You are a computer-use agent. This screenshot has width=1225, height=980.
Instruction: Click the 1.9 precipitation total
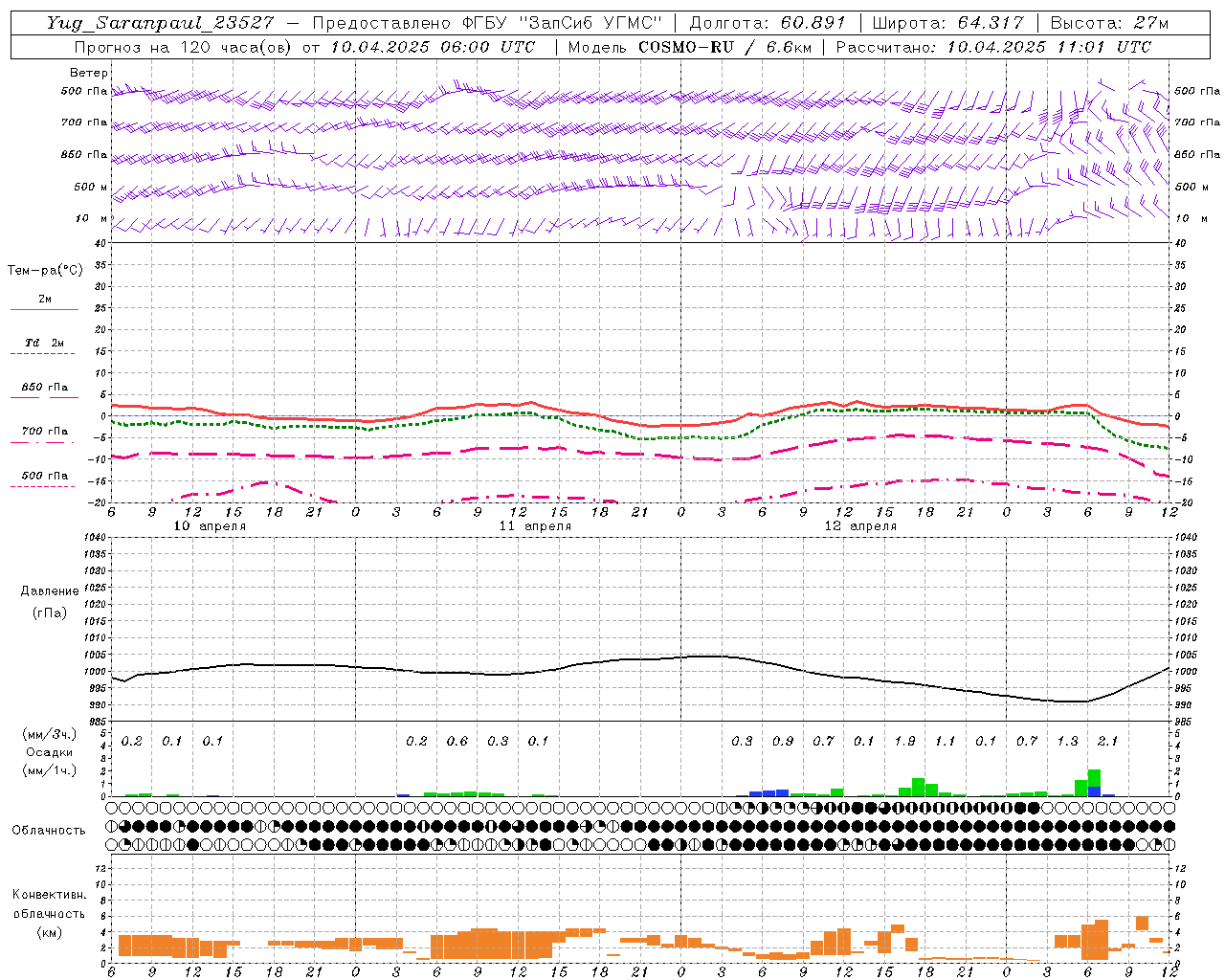(x=904, y=741)
